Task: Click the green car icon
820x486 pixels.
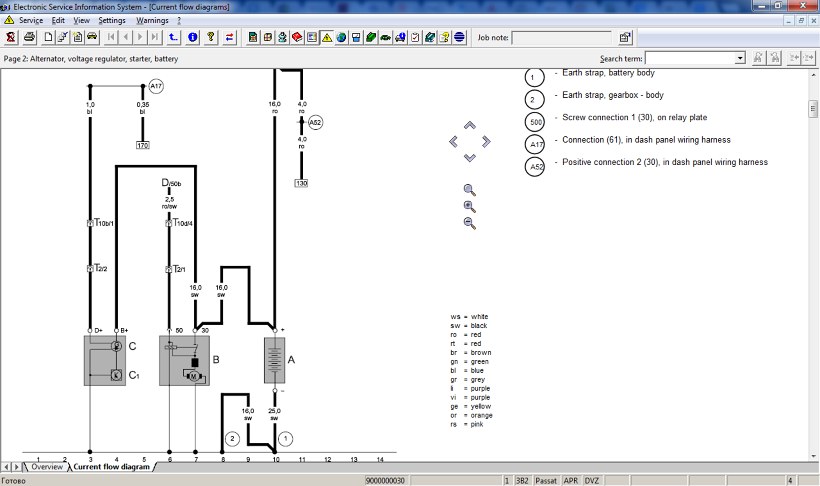Action: click(385, 37)
